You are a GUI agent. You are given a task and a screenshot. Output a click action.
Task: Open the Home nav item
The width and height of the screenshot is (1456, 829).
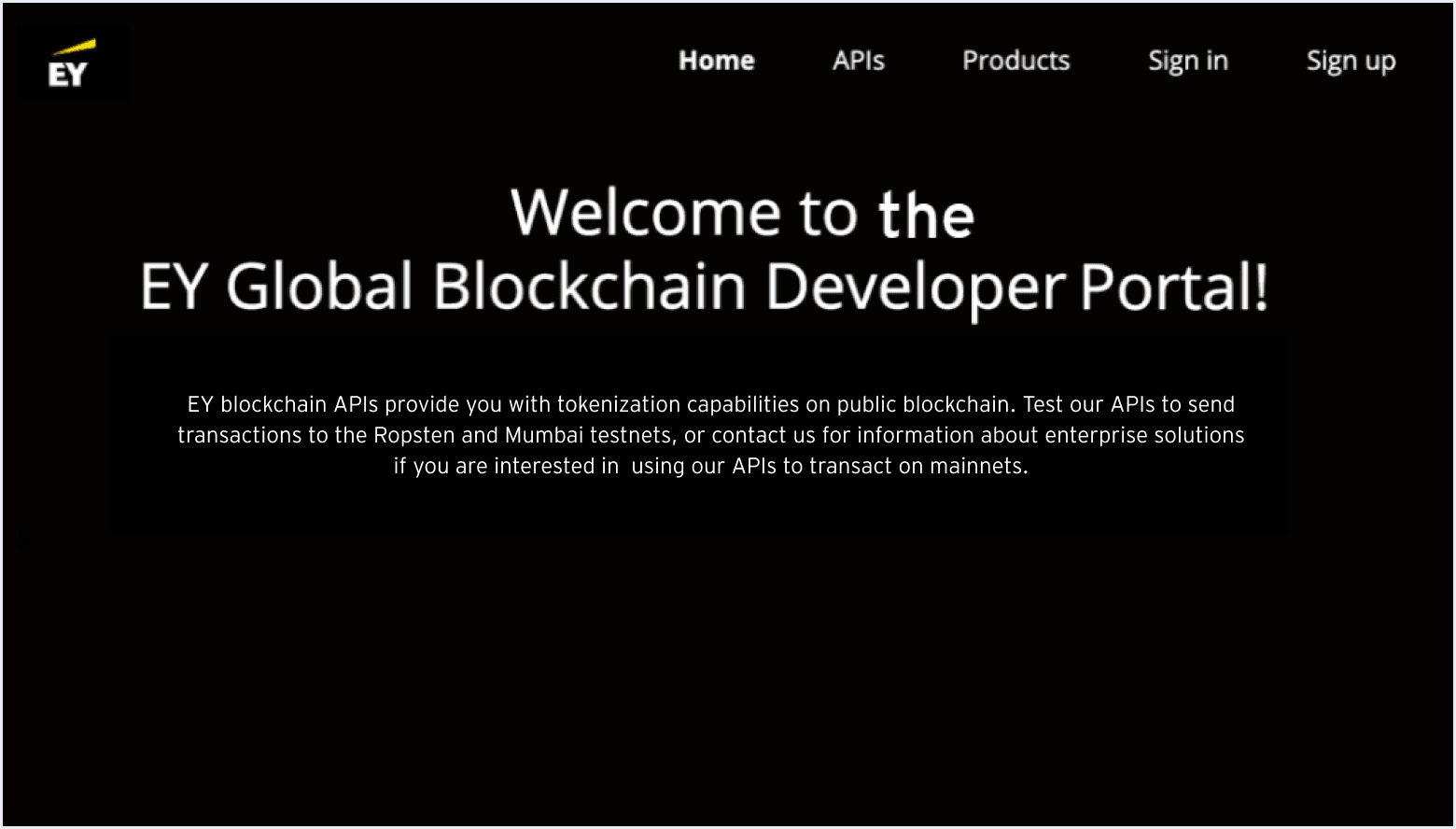(717, 61)
